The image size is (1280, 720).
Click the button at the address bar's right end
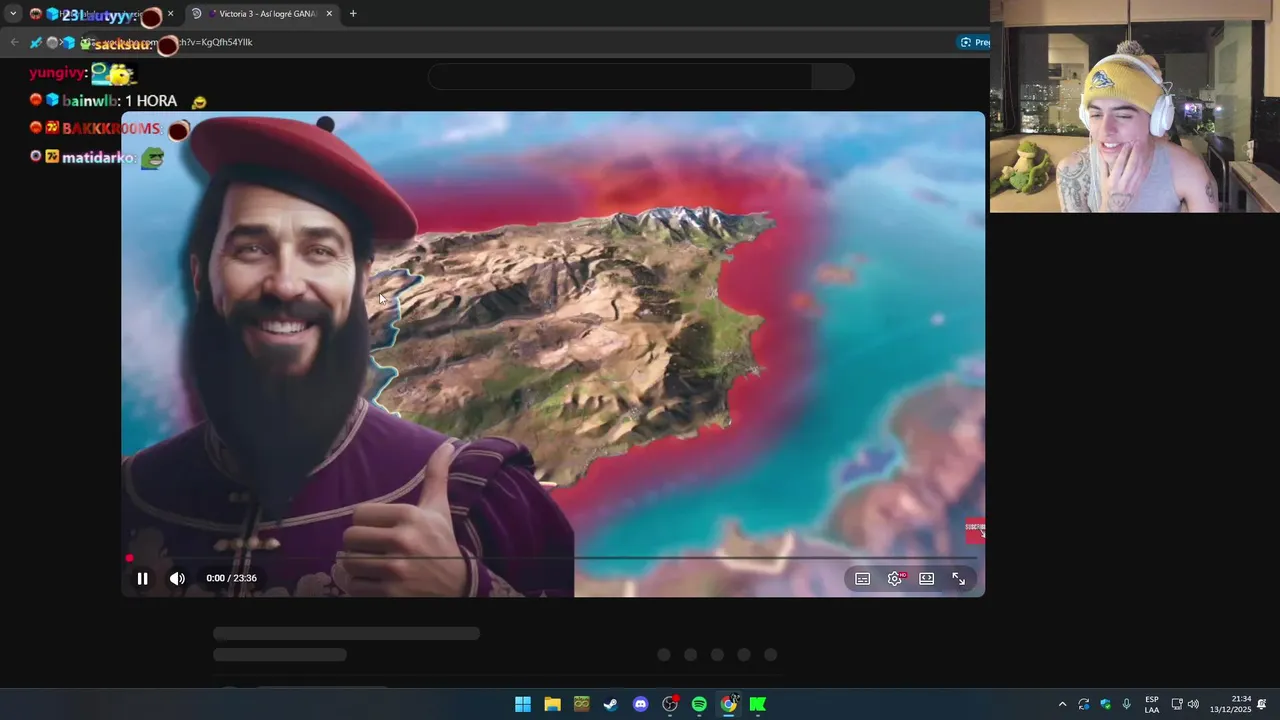coord(974,42)
